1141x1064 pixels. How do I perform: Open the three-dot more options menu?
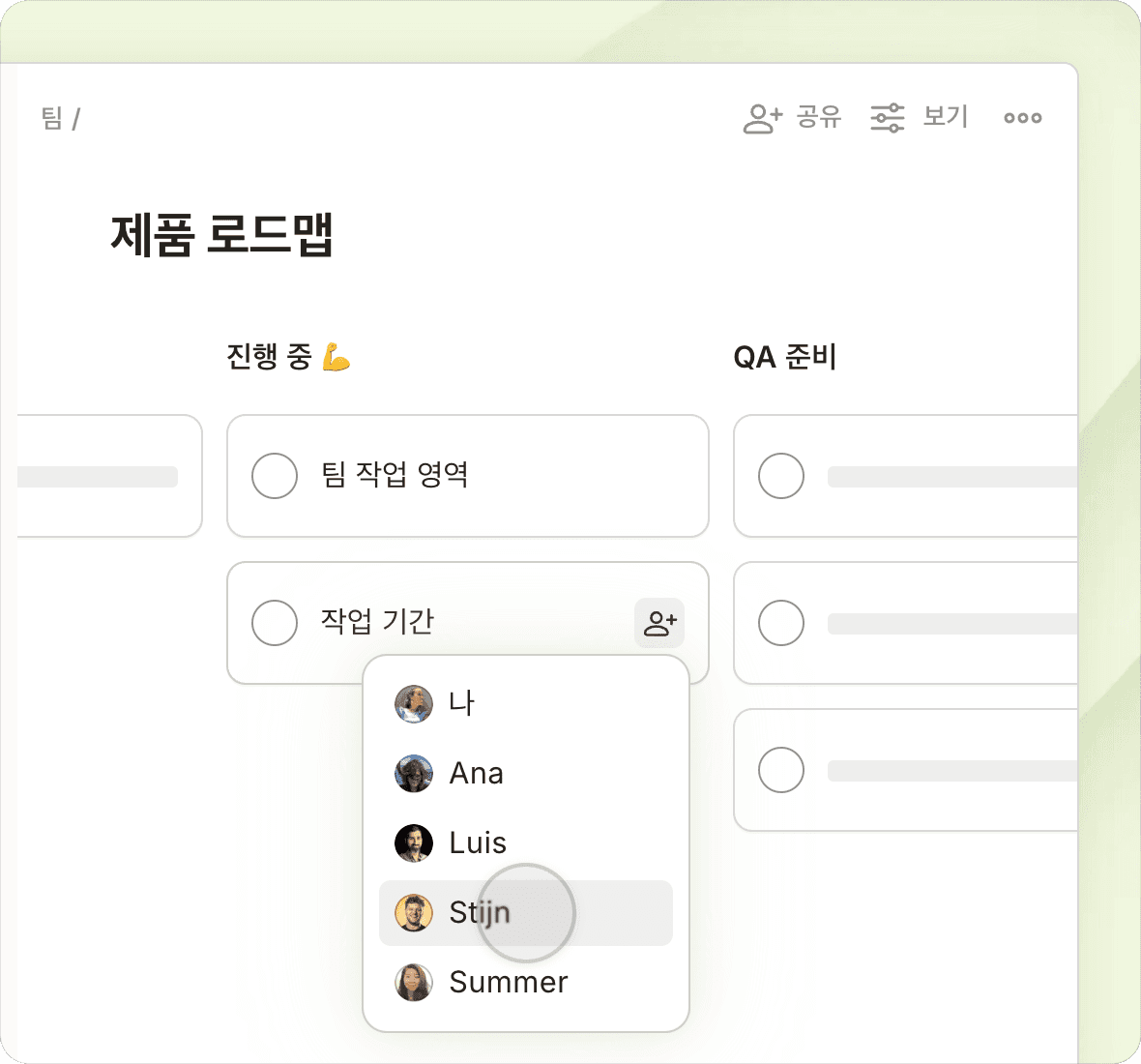(1022, 118)
